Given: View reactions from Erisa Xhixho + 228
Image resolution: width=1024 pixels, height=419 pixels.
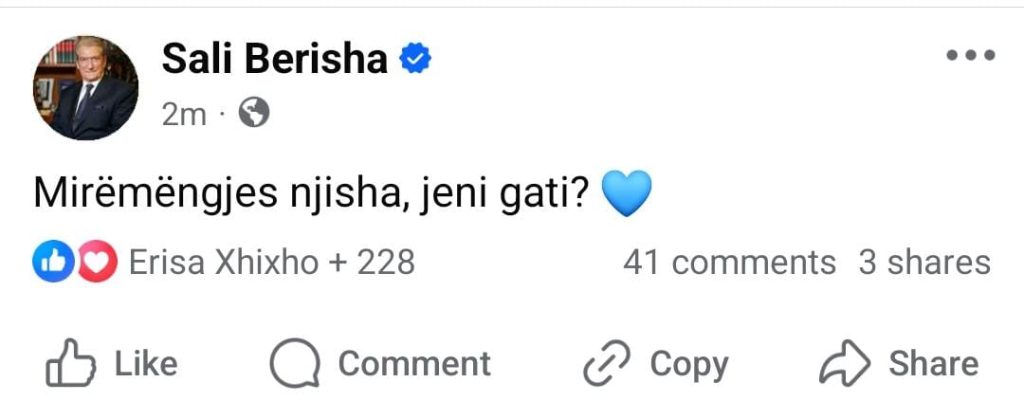Looking at the screenshot, I should (272, 263).
